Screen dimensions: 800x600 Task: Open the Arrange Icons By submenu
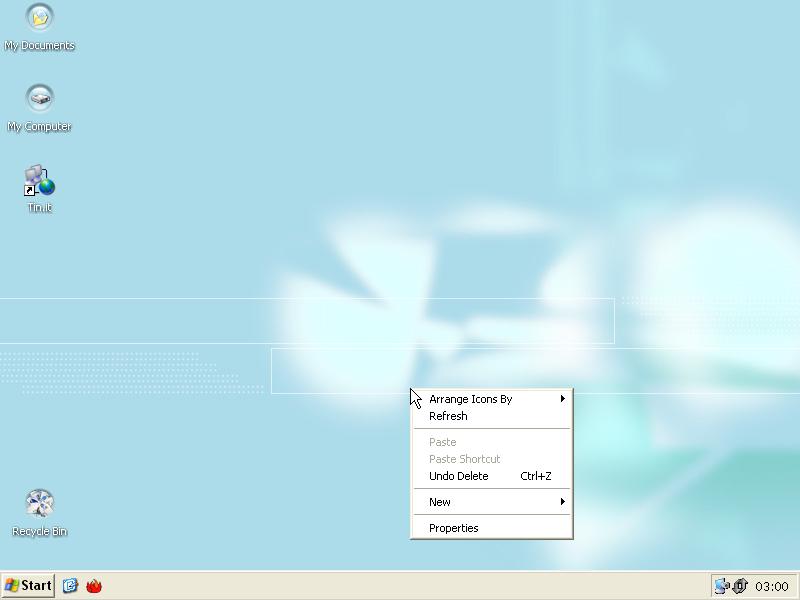(x=492, y=399)
